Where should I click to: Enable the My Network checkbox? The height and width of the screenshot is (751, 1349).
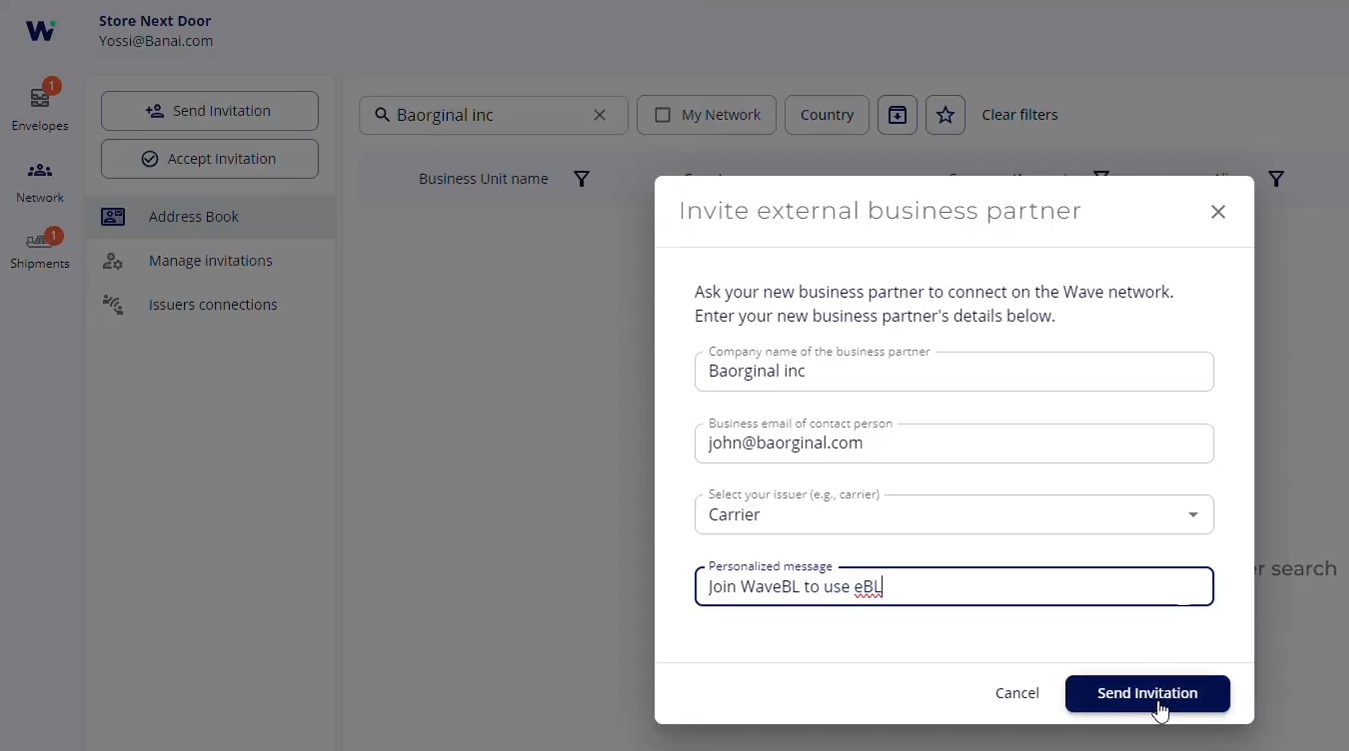(662, 115)
